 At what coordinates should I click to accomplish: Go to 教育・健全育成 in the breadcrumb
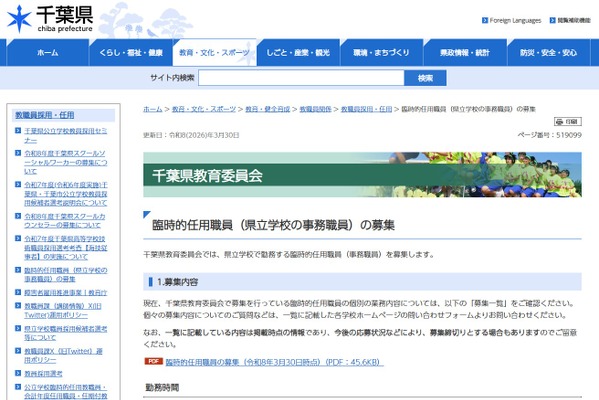pyautogui.click(x=267, y=109)
